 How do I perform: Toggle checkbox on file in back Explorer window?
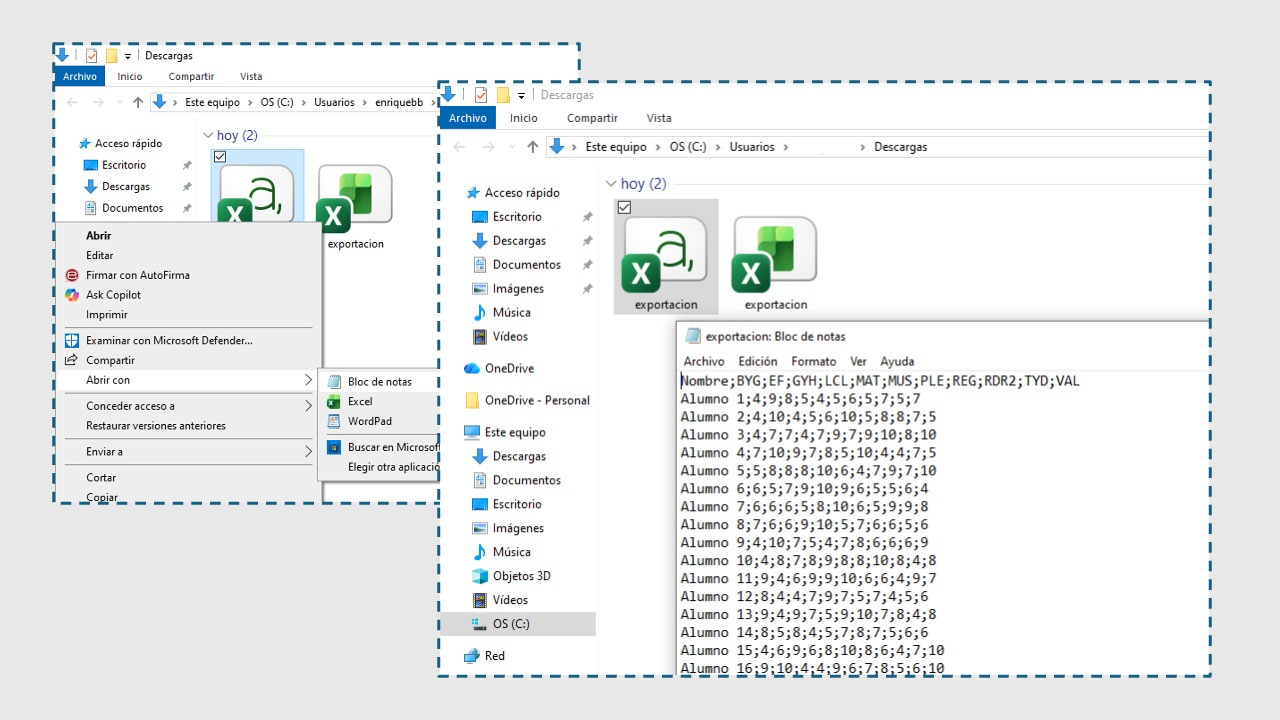220,157
